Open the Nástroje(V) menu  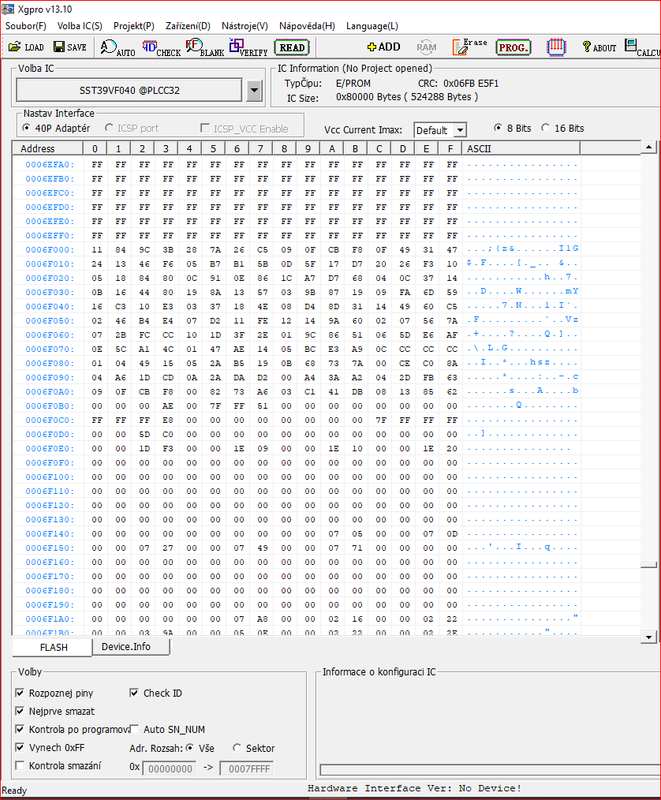click(244, 26)
